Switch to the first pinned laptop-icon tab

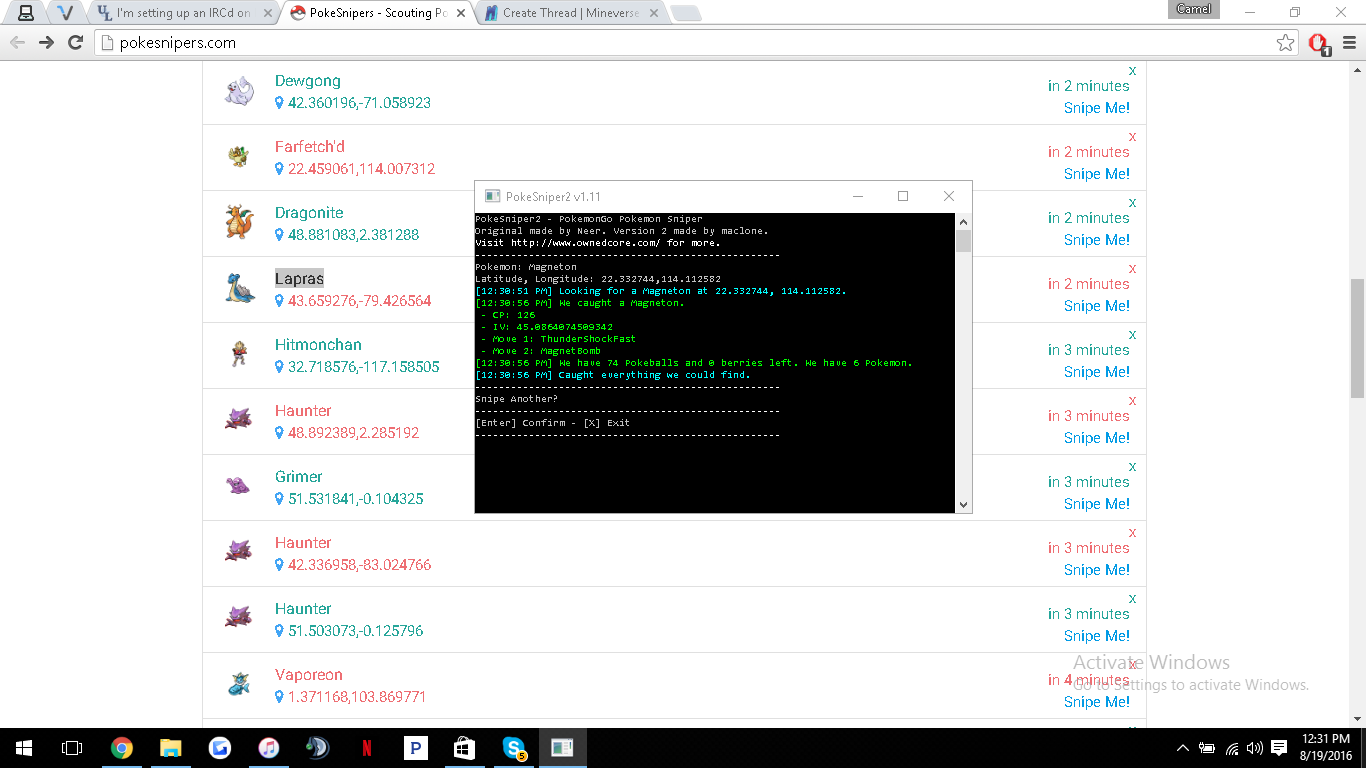point(27,13)
